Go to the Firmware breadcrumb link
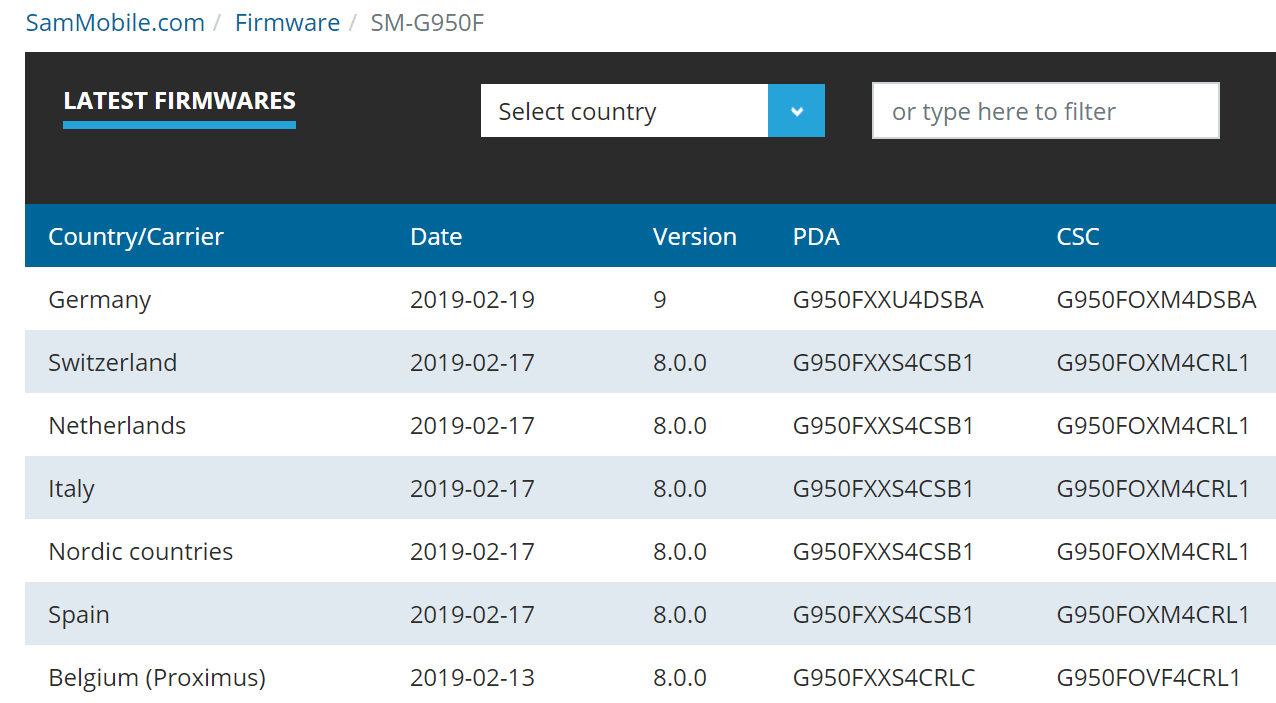 [x=287, y=23]
